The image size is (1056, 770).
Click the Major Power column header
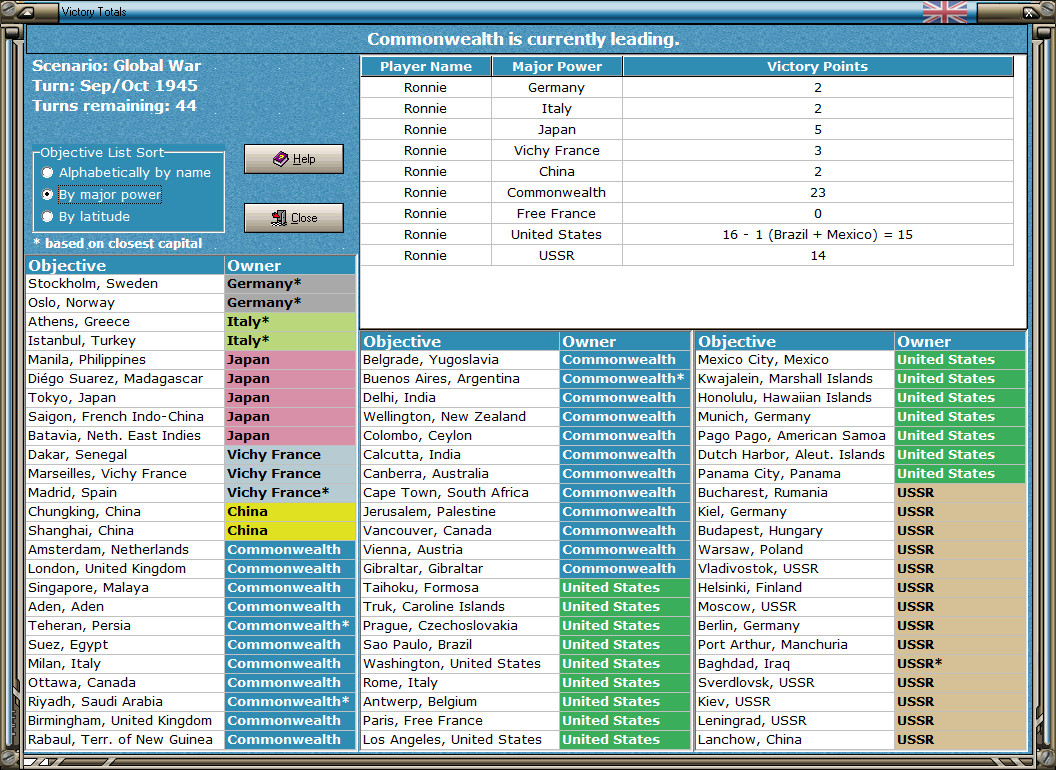(x=557, y=66)
